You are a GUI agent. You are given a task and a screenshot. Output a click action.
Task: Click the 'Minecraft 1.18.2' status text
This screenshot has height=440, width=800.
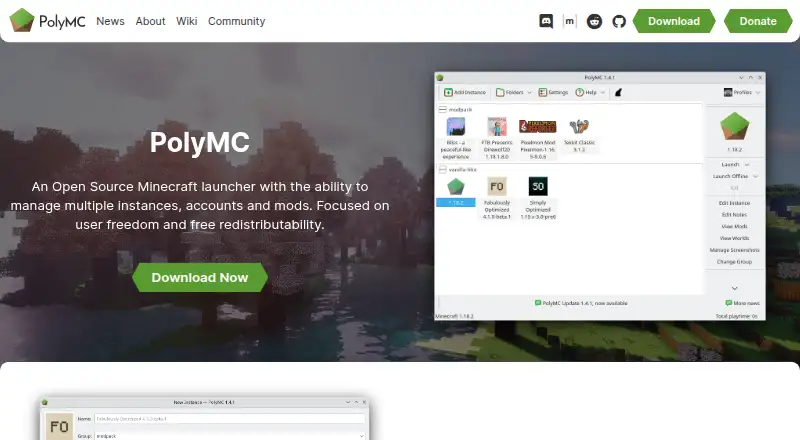pyautogui.click(x=454, y=316)
